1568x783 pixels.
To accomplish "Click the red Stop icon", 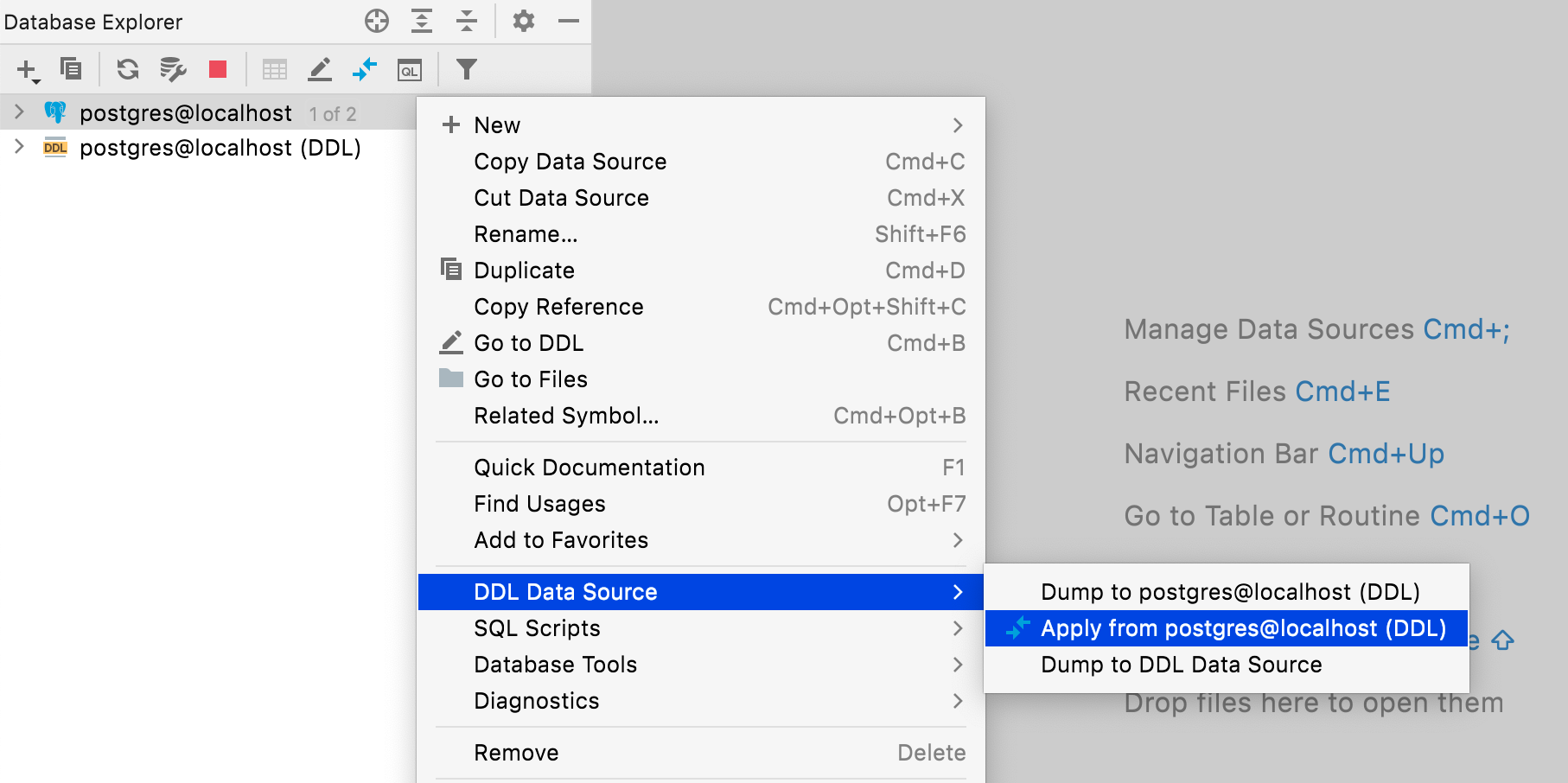I will pos(218,69).
